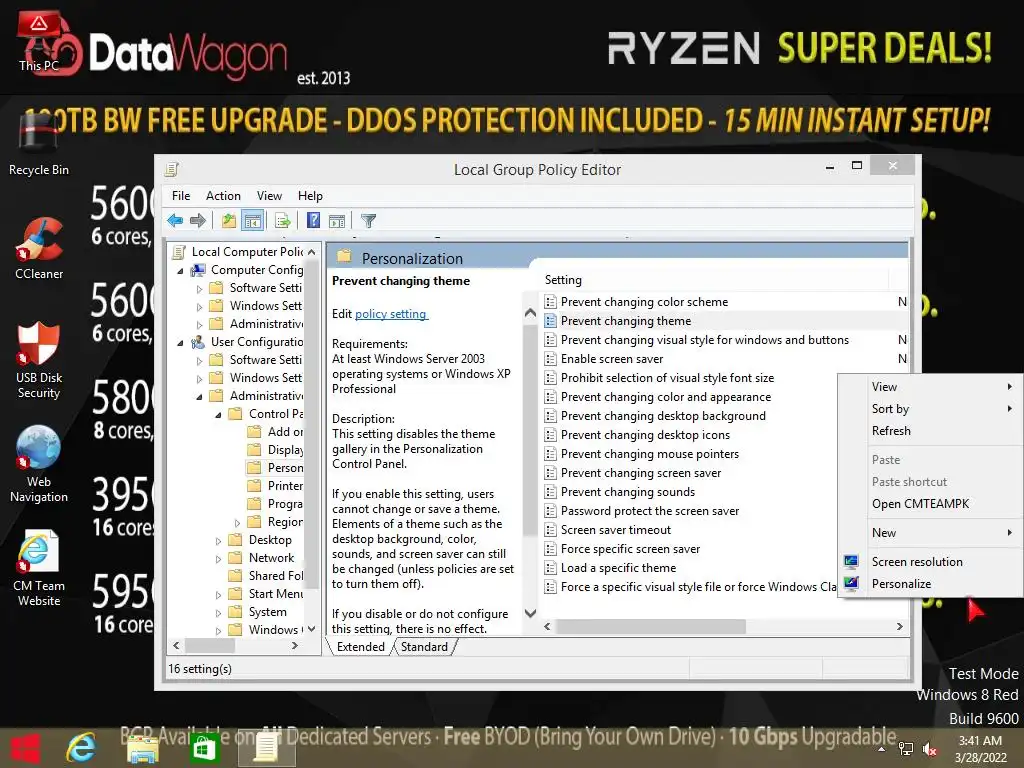Click the Group Policy Editor taskbar button

click(x=264, y=748)
